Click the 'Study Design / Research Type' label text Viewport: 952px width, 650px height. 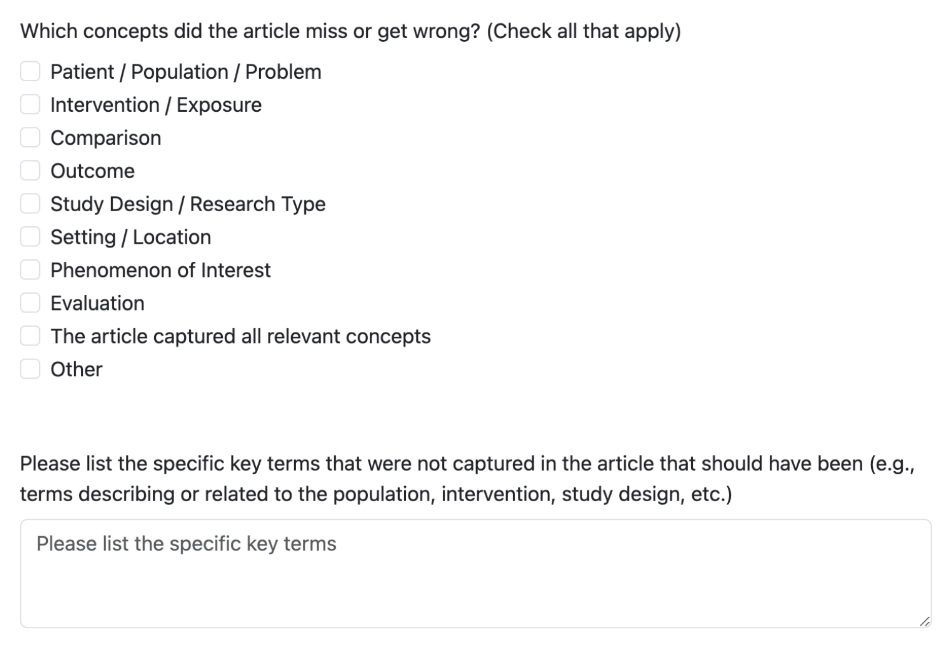coord(188,204)
